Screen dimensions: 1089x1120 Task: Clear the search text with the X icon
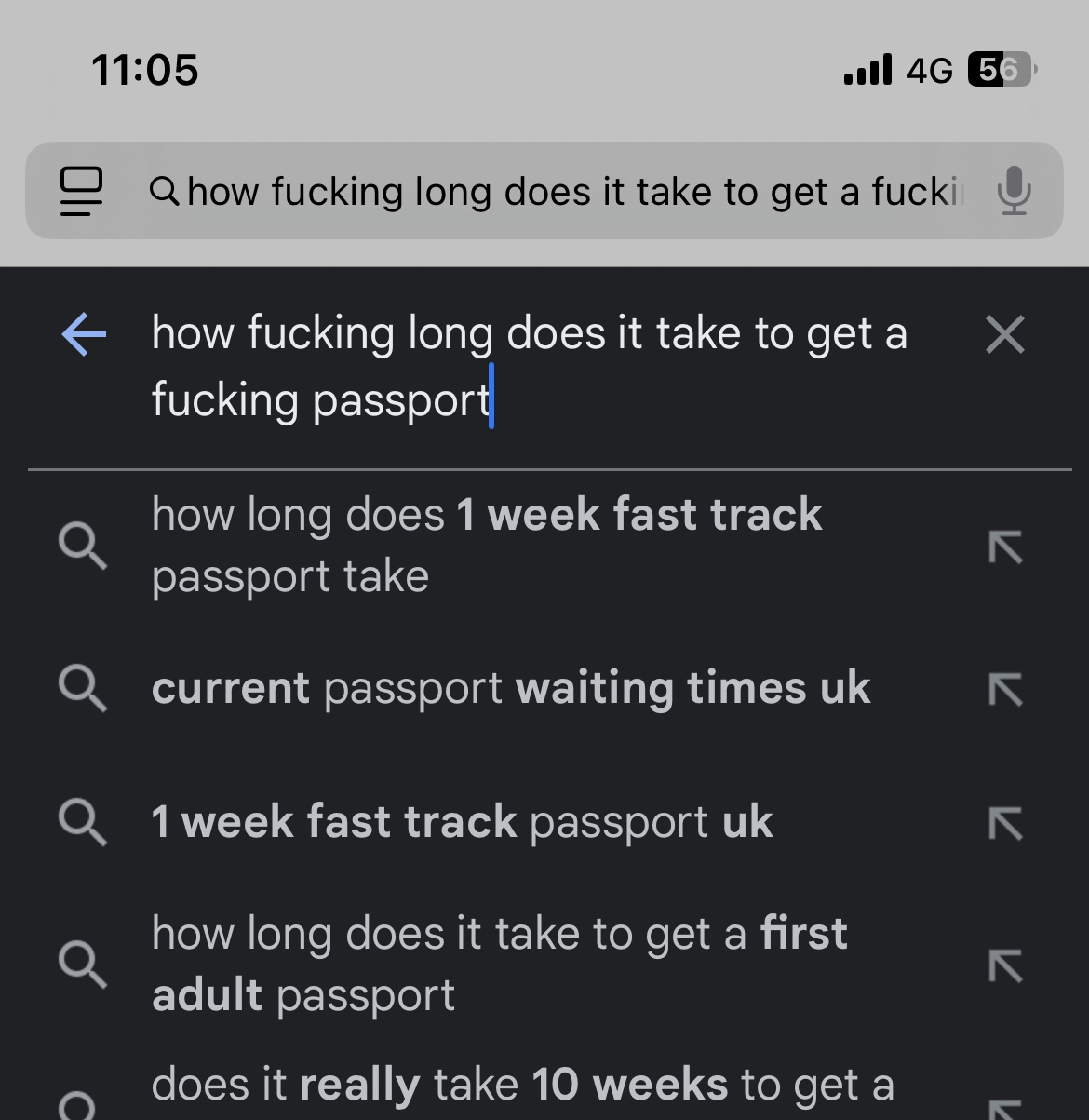[x=1004, y=335]
